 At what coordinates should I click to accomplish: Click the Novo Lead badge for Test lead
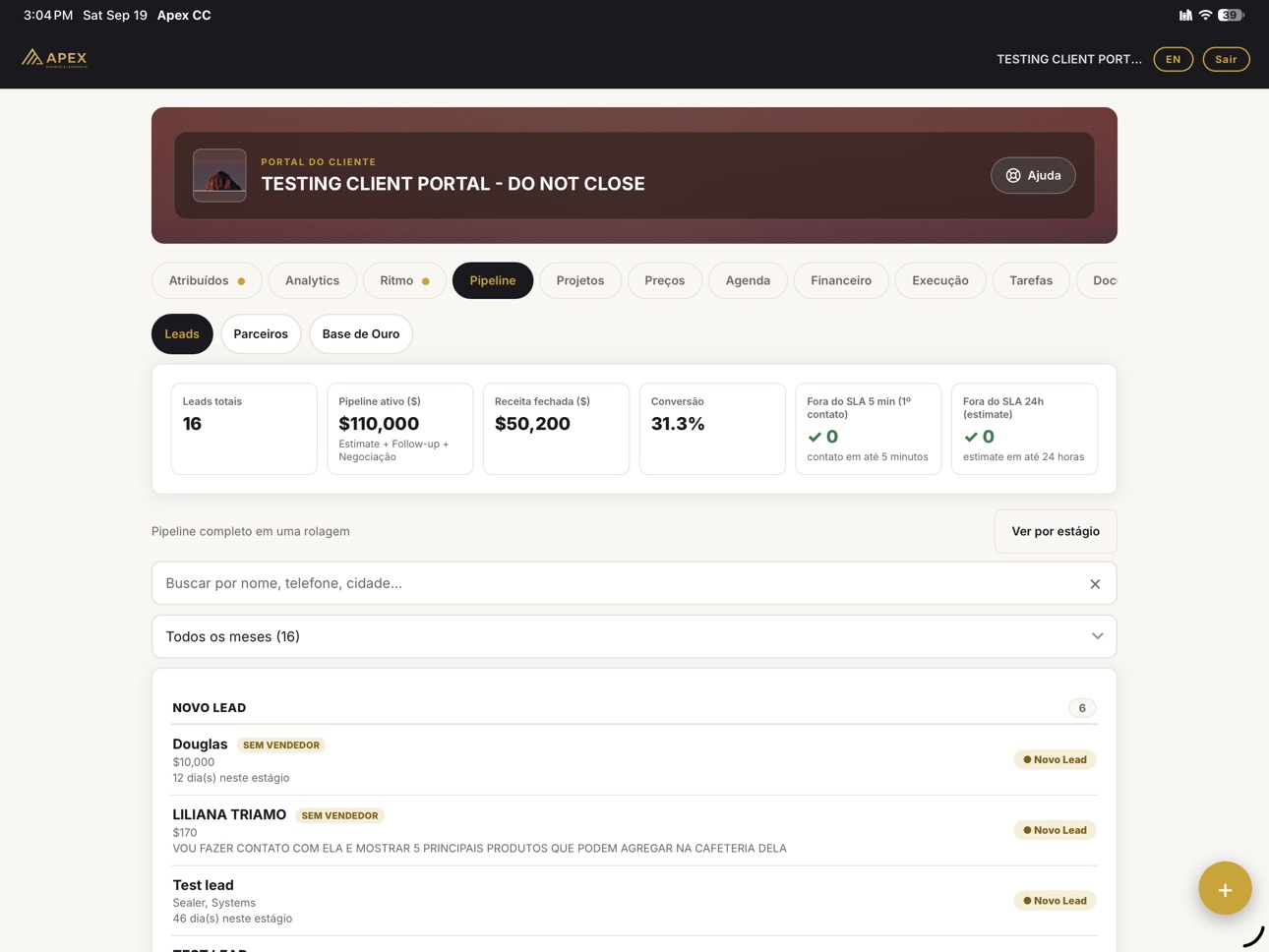pyautogui.click(x=1055, y=901)
